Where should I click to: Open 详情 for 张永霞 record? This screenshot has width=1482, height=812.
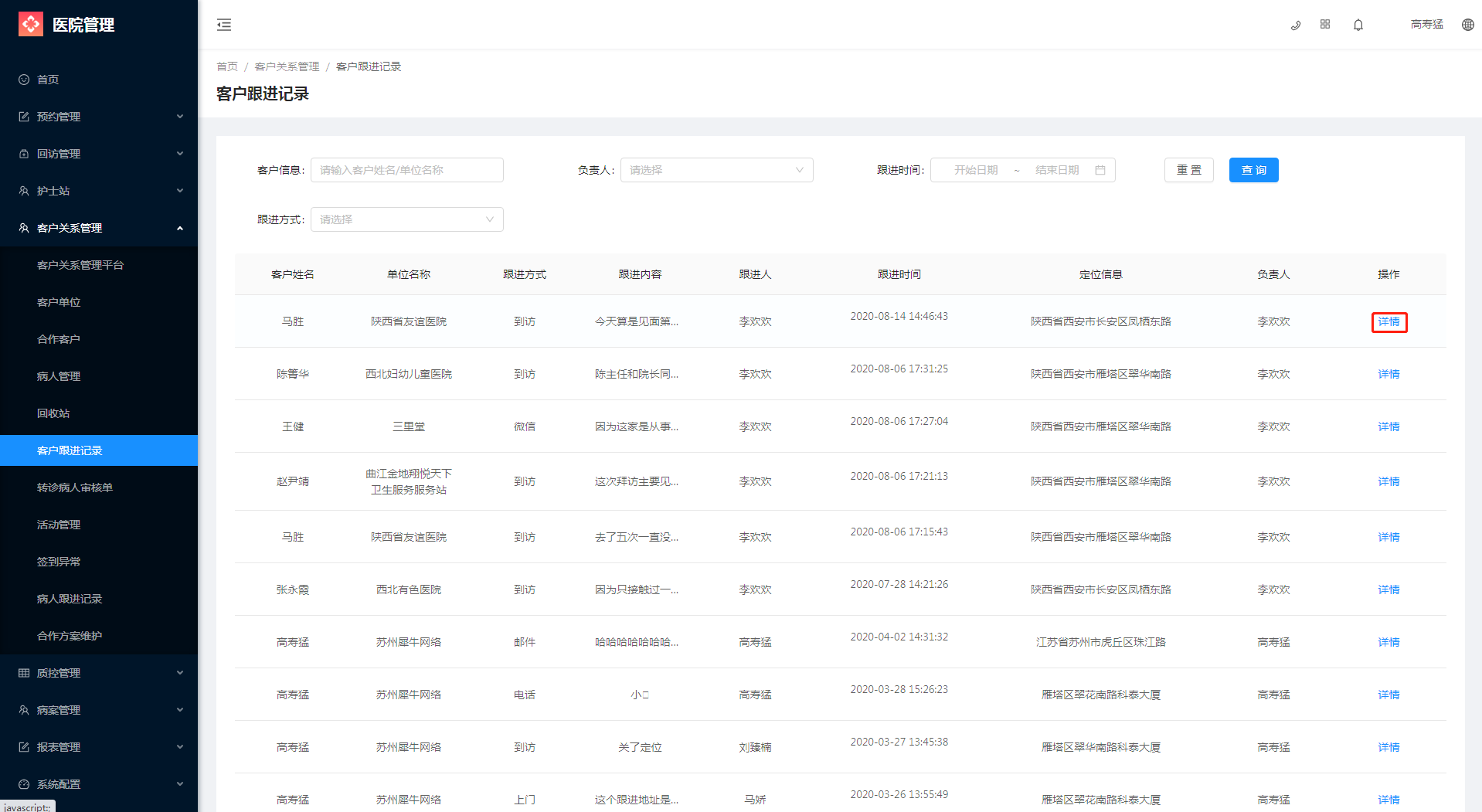1389,589
